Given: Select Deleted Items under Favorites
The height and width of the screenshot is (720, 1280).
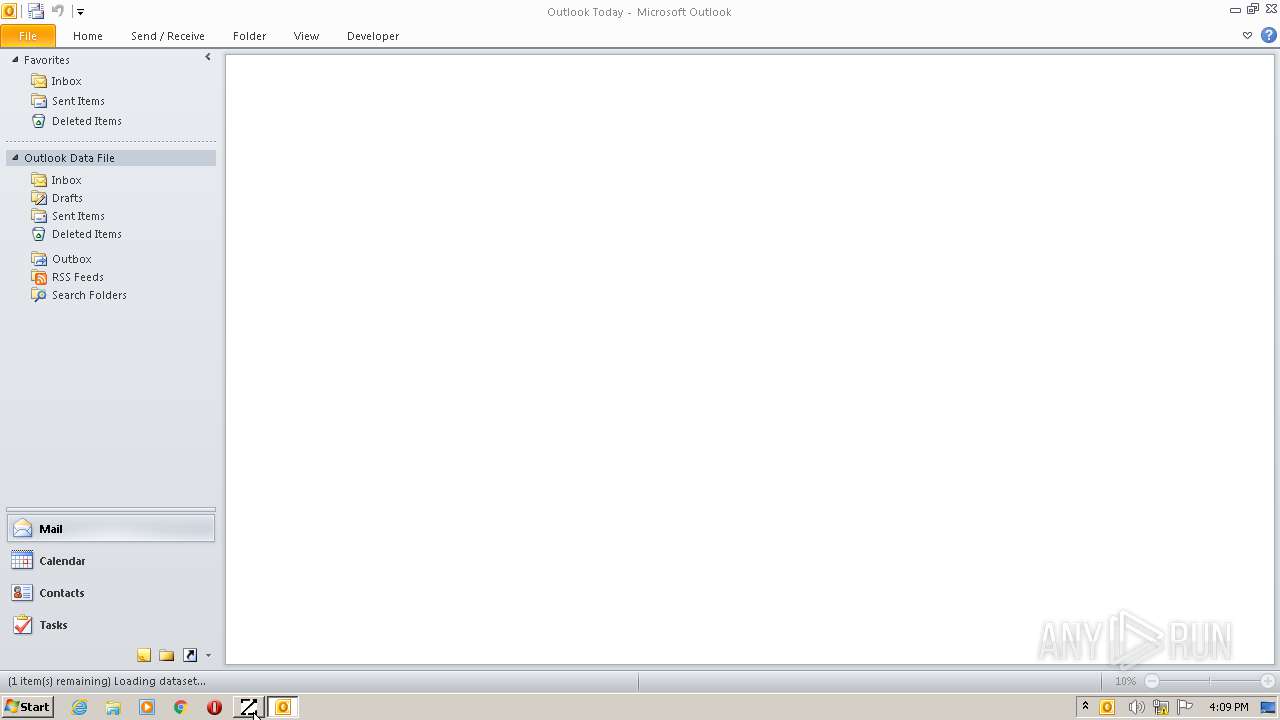Looking at the screenshot, I should pos(87,121).
